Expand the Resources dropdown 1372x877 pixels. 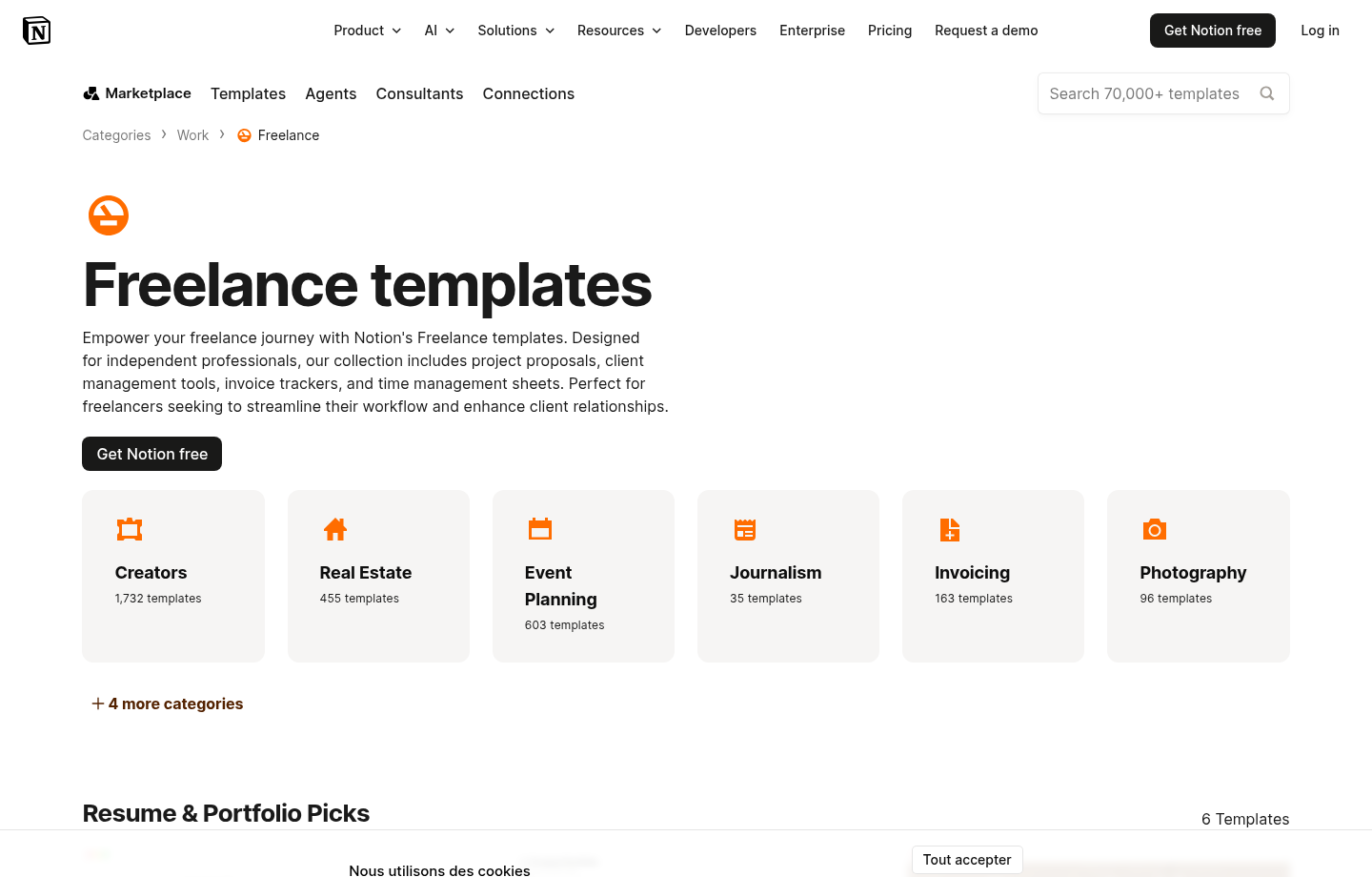(x=619, y=31)
